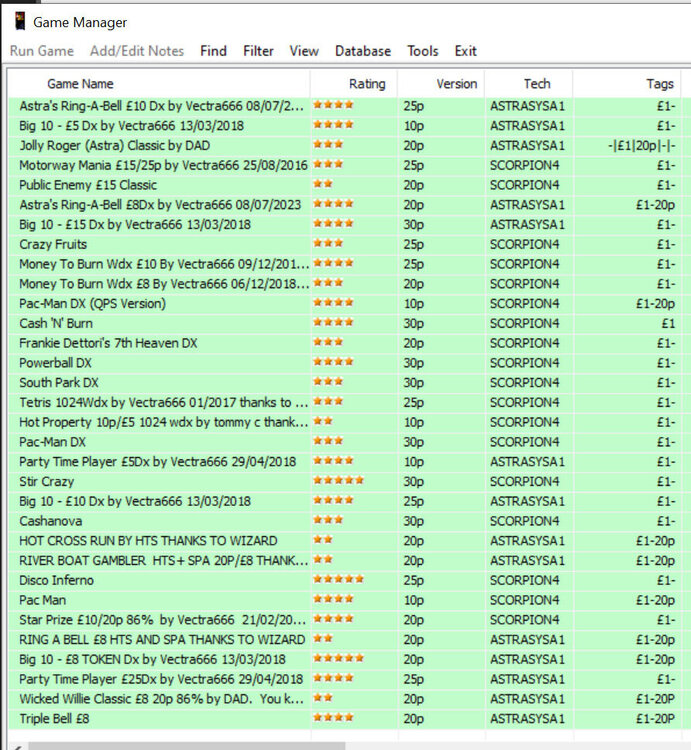Viewport: 691px width, 750px height.
Task: Click the star rating of Triple Bell £8
Action: 333,717
